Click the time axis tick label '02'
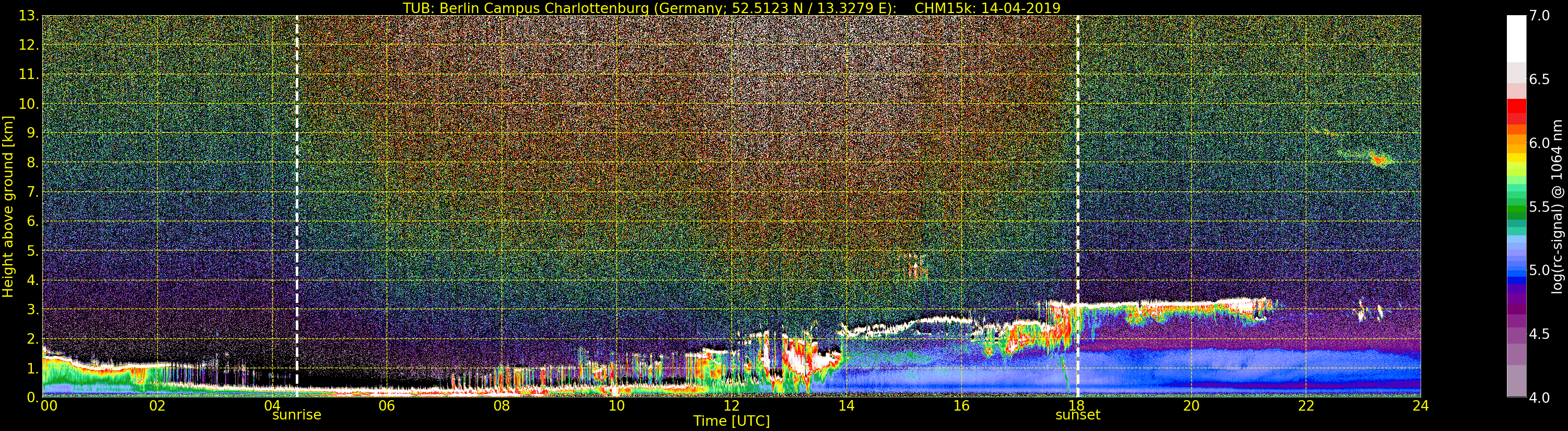The height and width of the screenshot is (431, 1568). [x=157, y=406]
